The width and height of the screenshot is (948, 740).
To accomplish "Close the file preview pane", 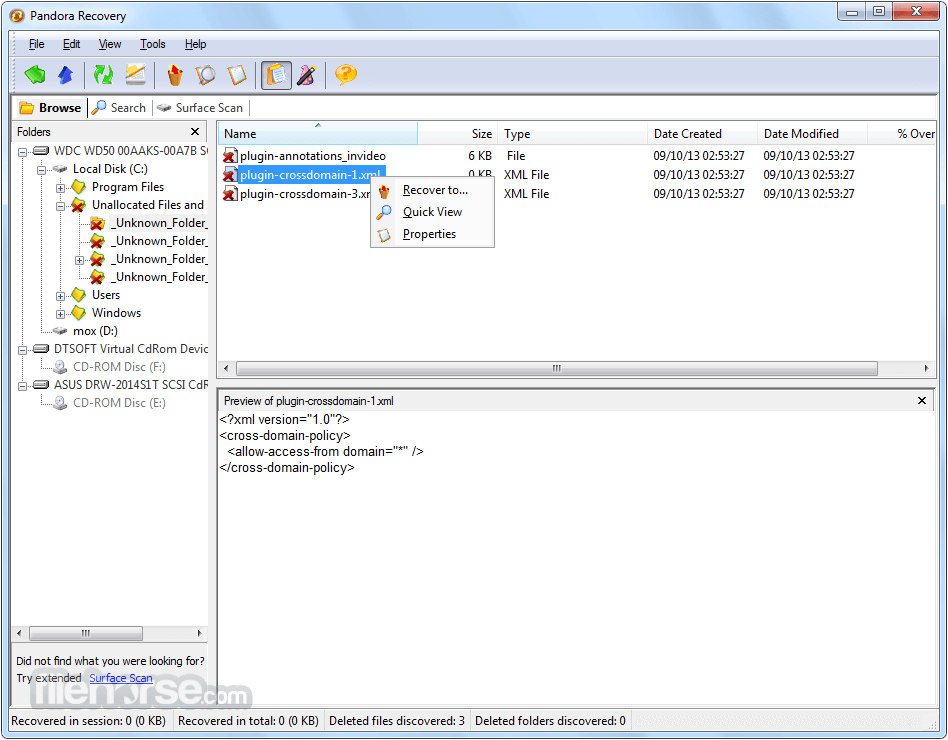I will pyautogui.click(x=921, y=401).
